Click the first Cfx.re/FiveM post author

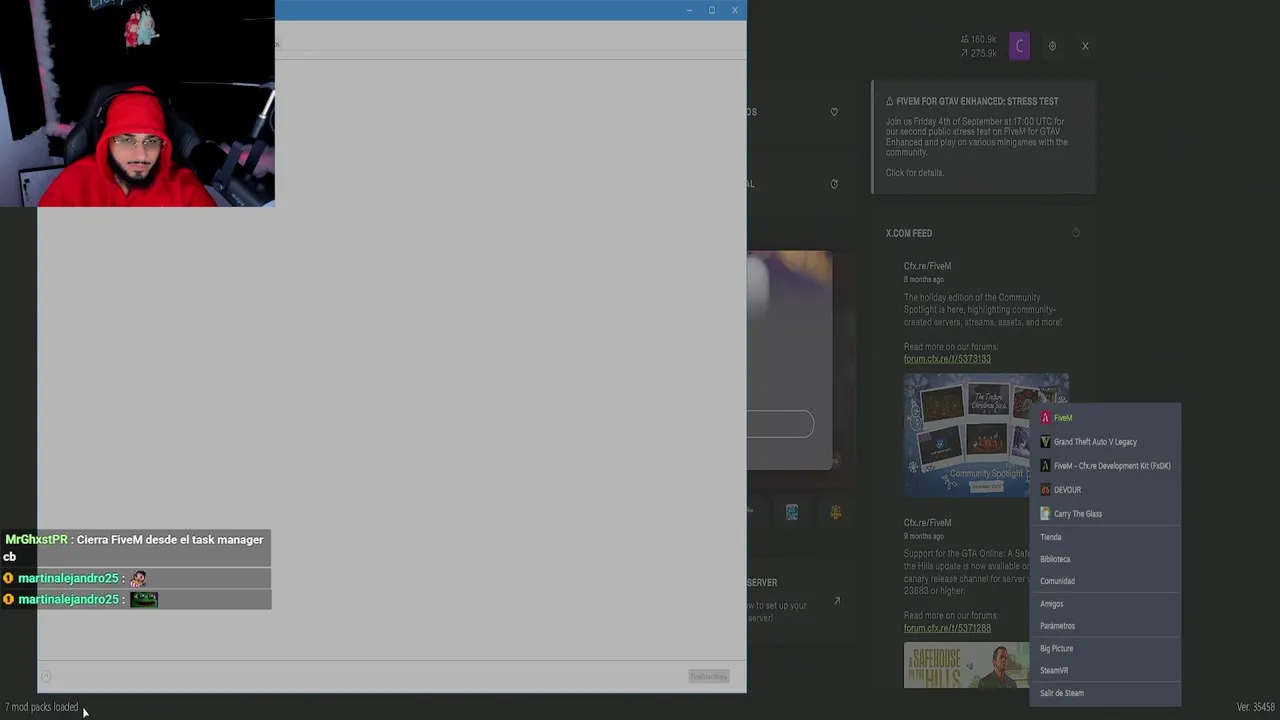pos(927,266)
